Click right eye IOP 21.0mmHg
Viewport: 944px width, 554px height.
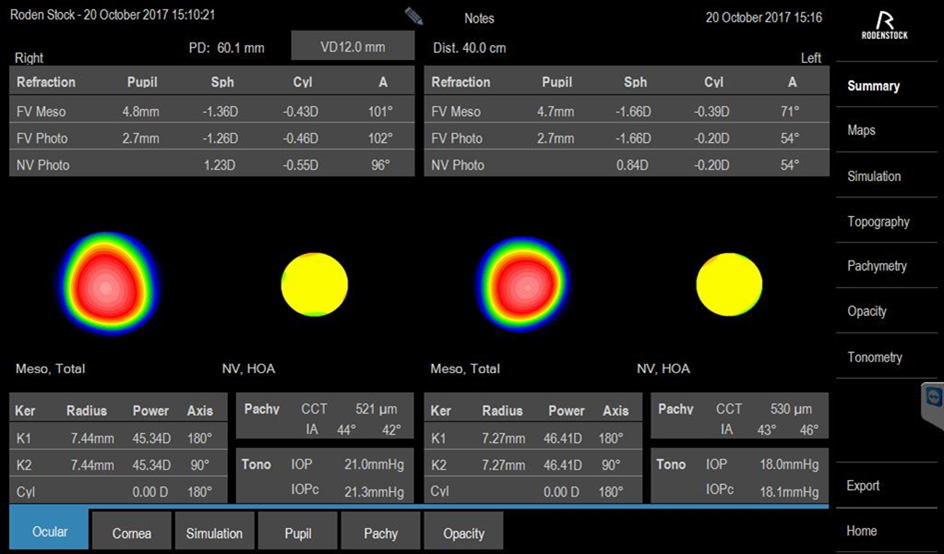click(374, 465)
